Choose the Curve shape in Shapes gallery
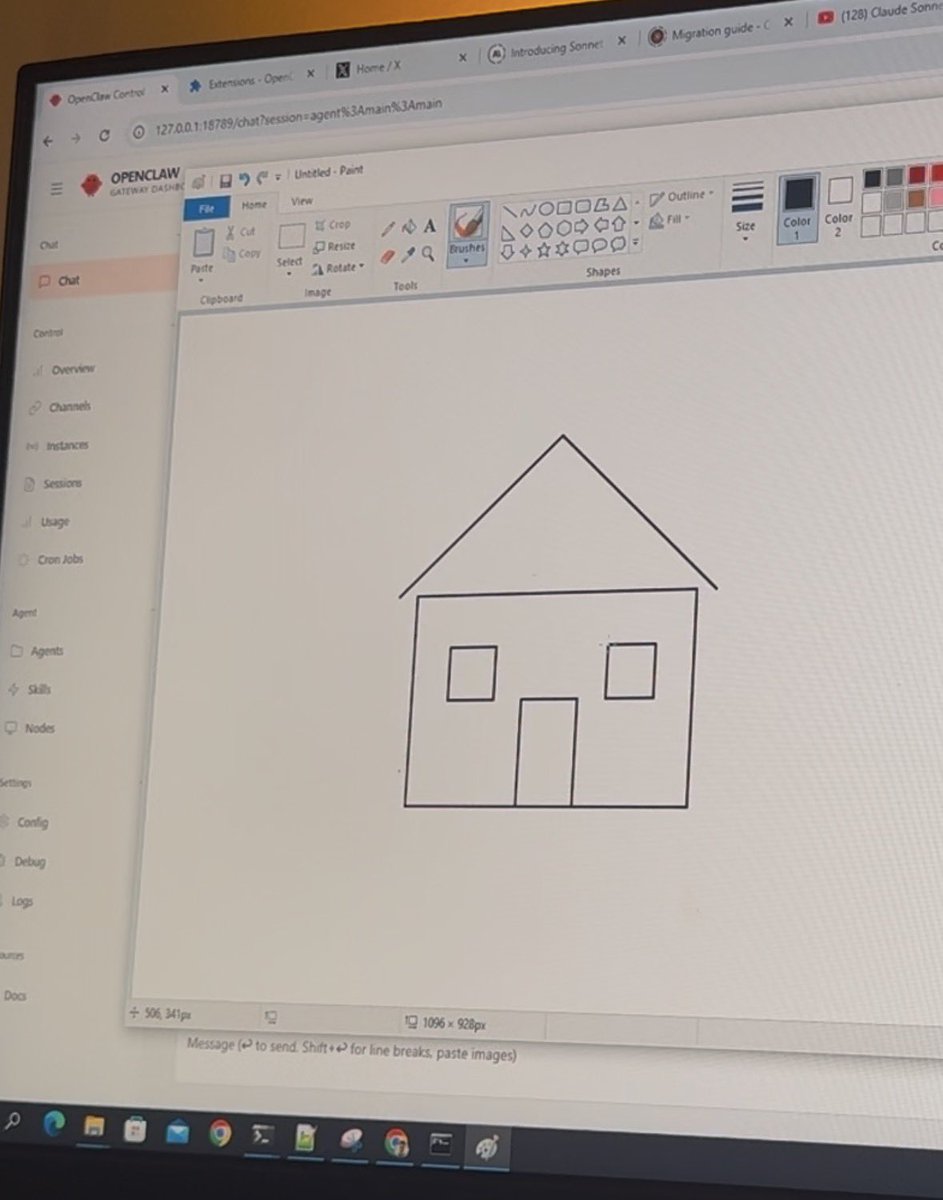The image size is (943, 1200). [528, 210]
